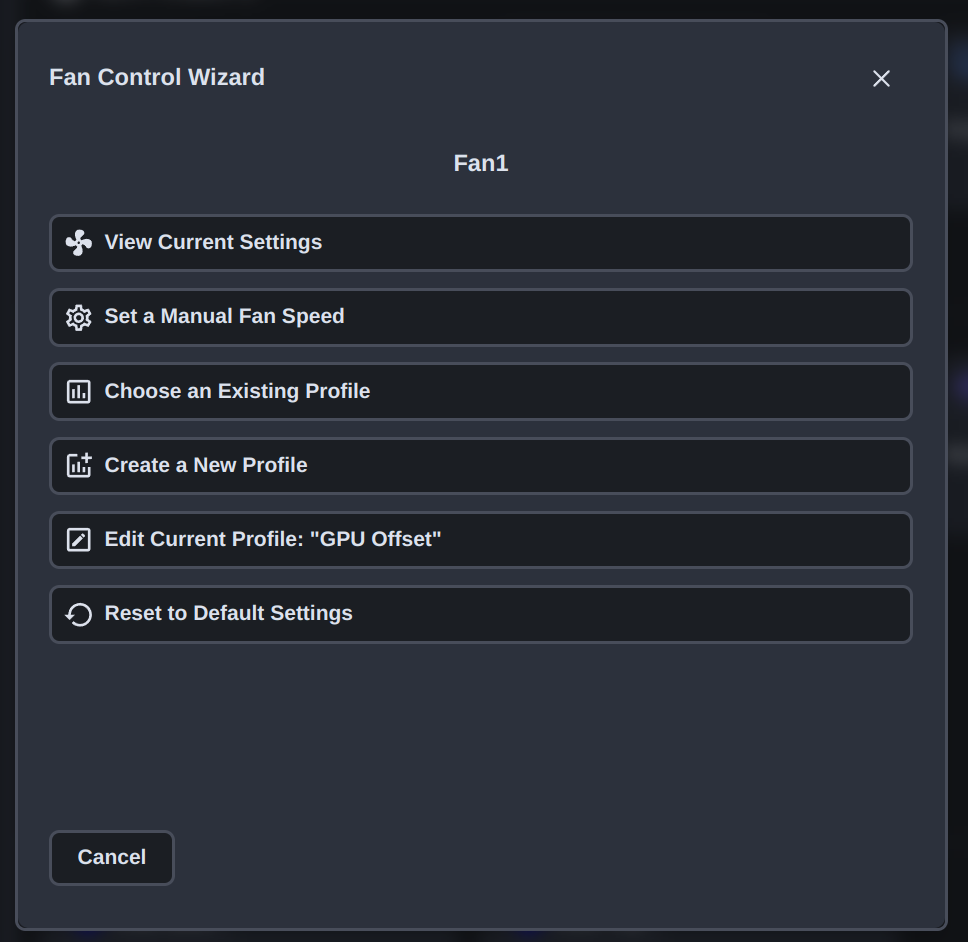Image resolution: width=968 pixels, height=942 pixels.
Task: Reset Fan1 to default settings
Action: point(480,613)
